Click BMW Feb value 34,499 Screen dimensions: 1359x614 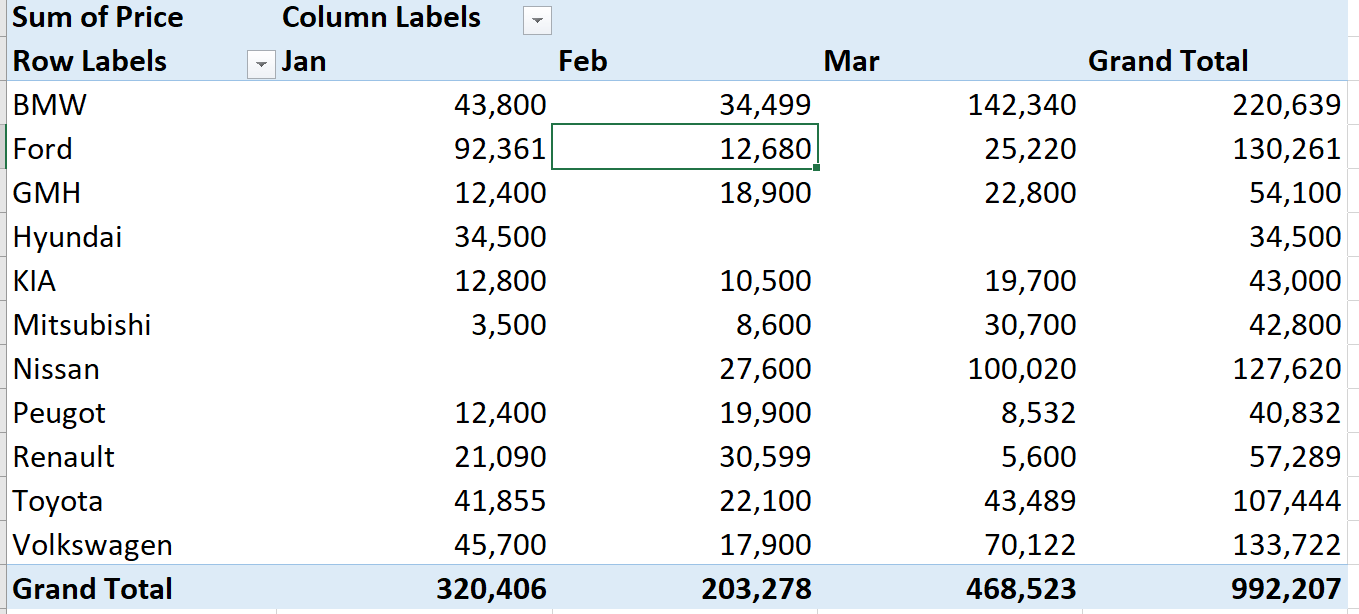tap(765, 105)
